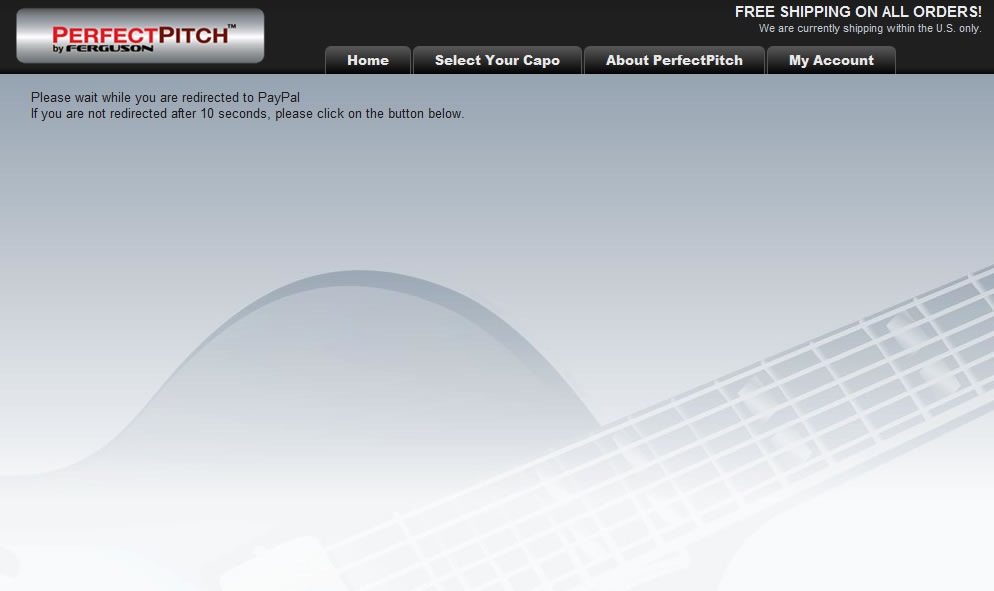The height and width of the screenshot is (591, 994).
Task: Click the curved guitar body background shape
Action: point(355,355)
